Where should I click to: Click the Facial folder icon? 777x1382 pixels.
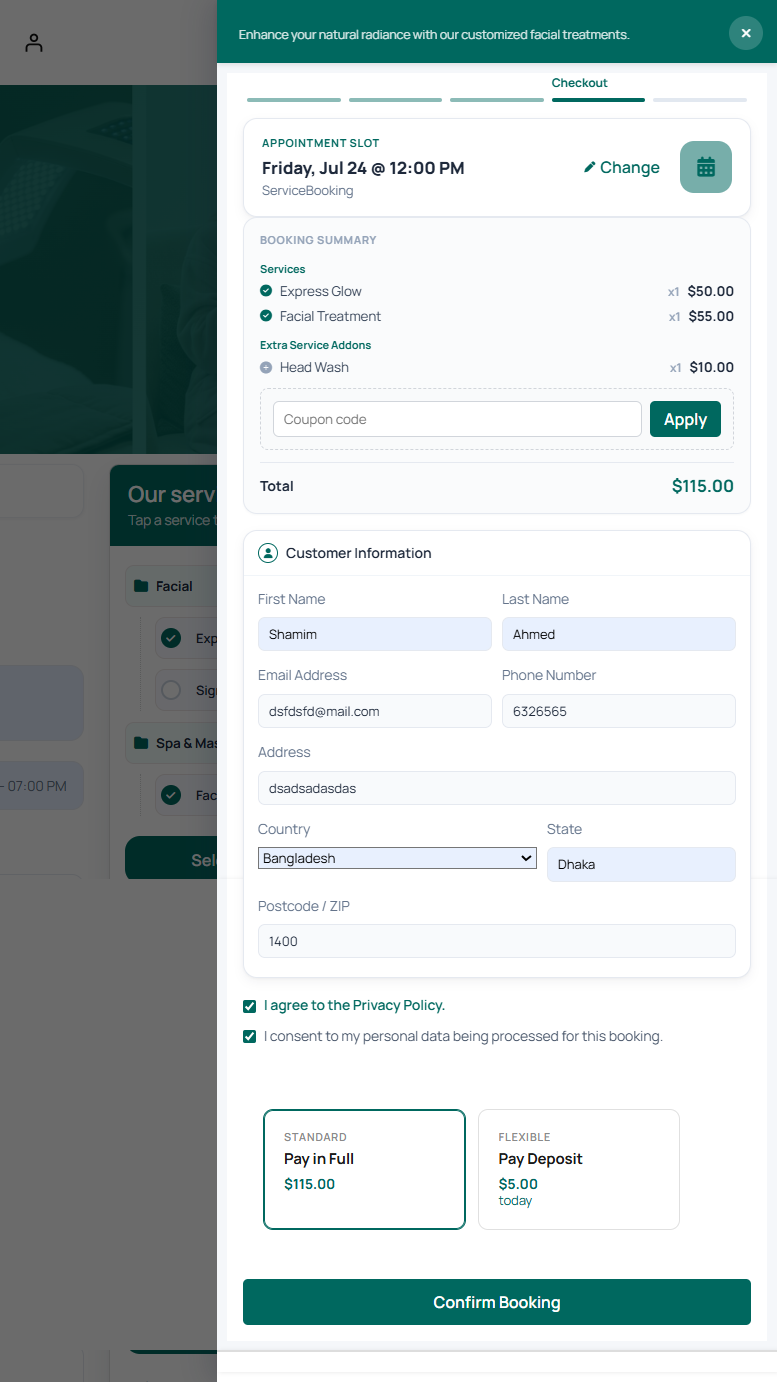(x=141, y=586)
